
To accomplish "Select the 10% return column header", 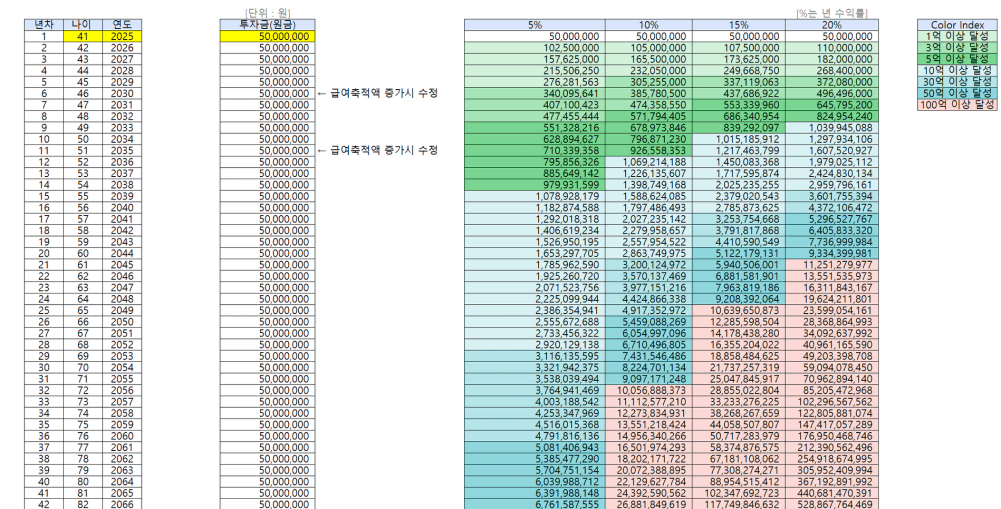I will click(x=648, y=24).
